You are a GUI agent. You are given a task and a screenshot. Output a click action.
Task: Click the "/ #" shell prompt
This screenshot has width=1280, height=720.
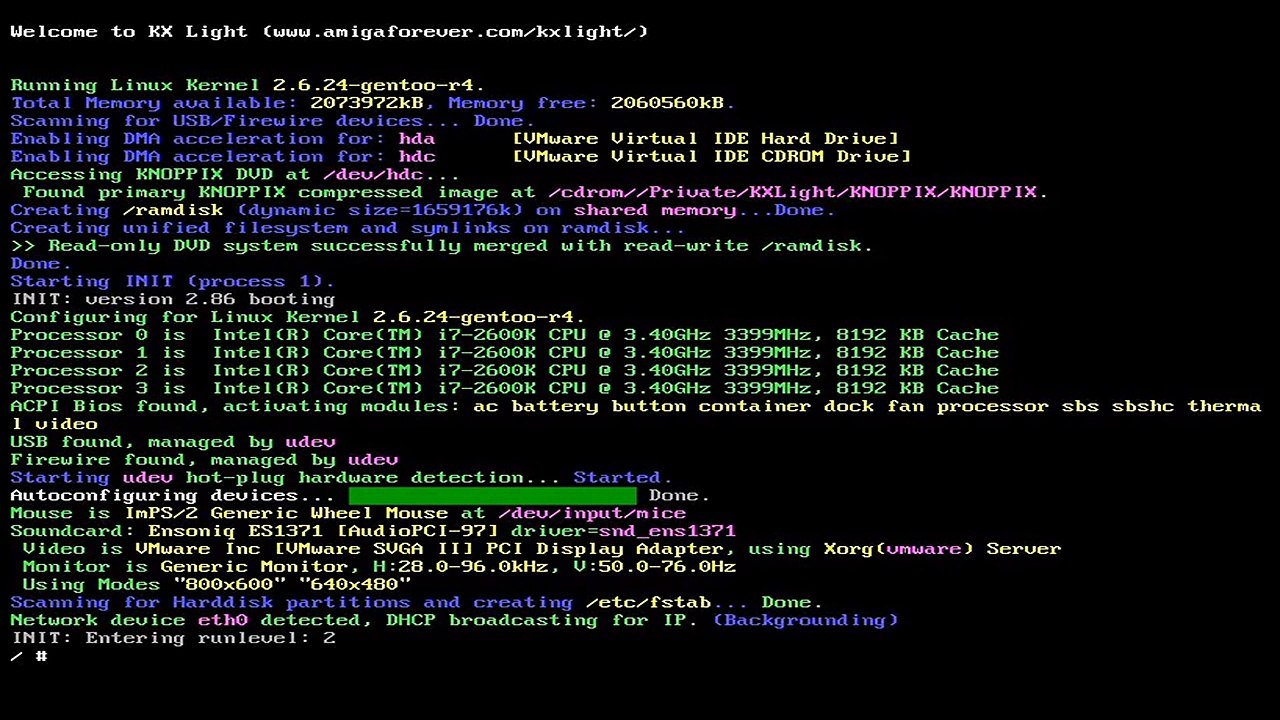[x=29, y=656]
